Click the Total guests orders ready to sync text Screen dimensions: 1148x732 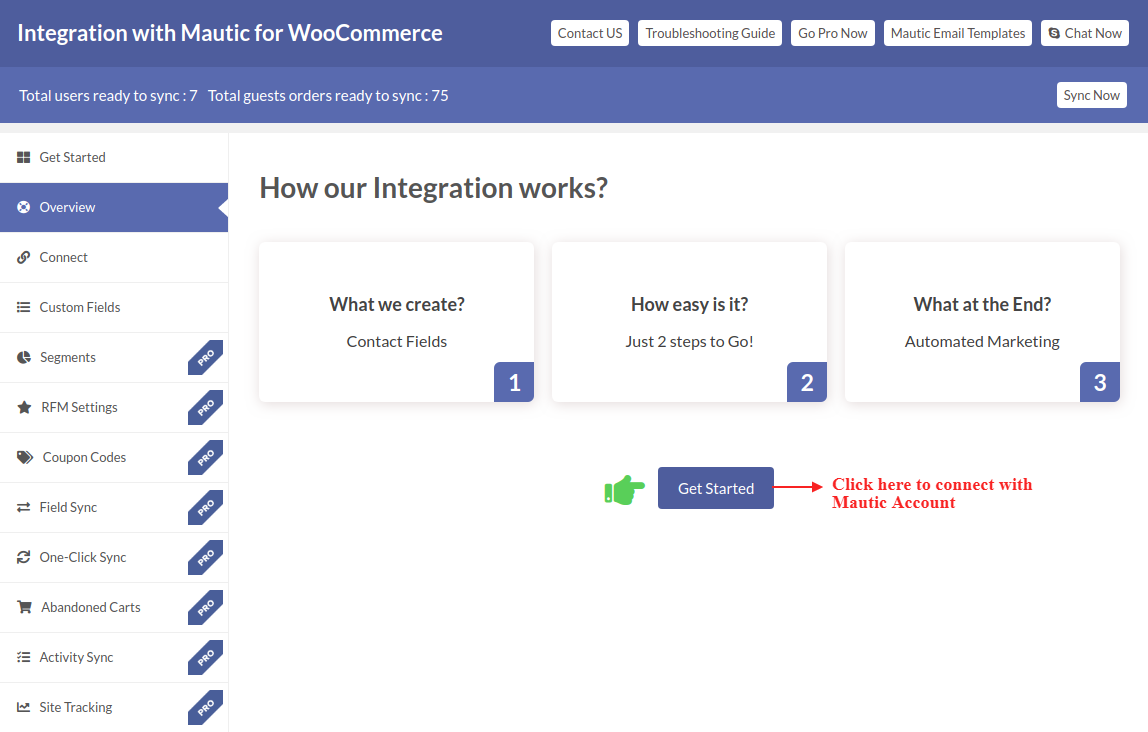point(328,96)
